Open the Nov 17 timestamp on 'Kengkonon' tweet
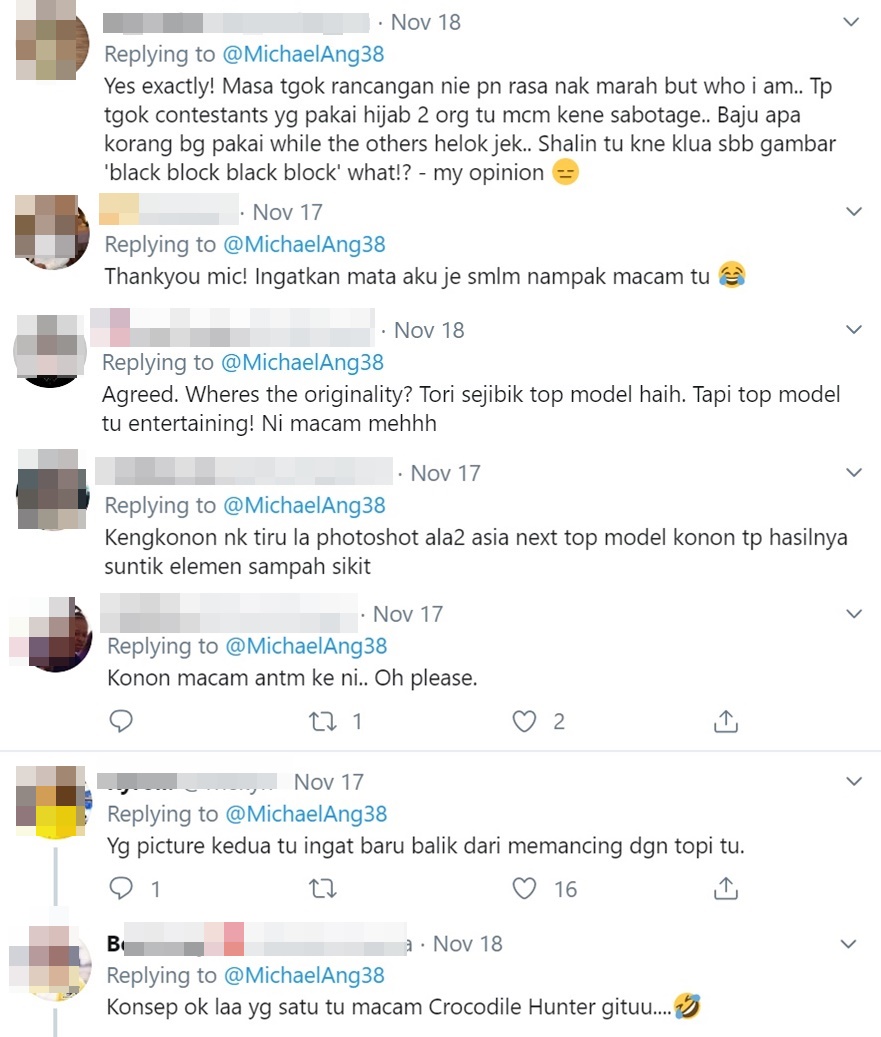 coord(445,473)
